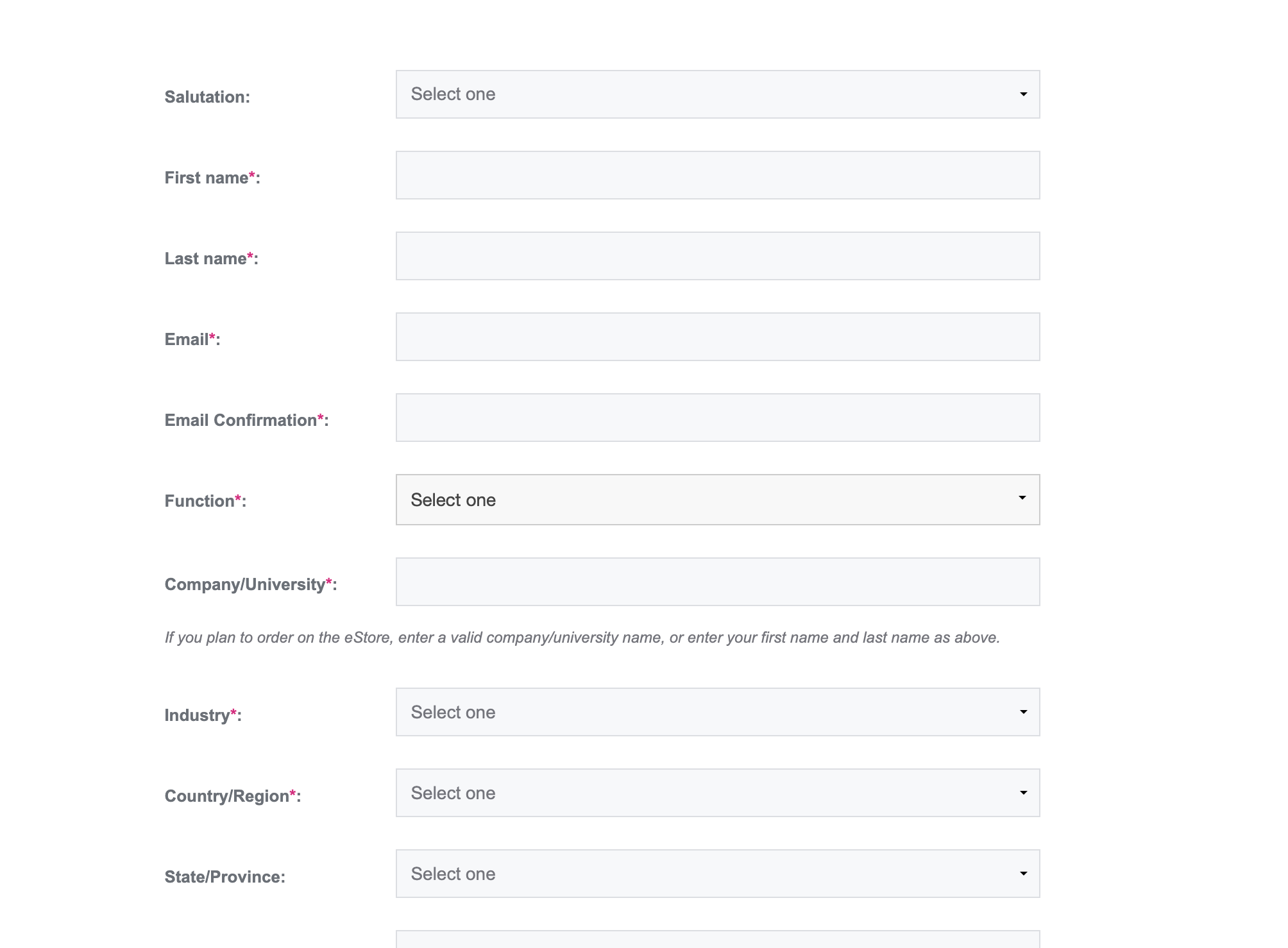Screen dimensions: 1288x948
Task: Click into the Last name field
Action: coord(717,256)
